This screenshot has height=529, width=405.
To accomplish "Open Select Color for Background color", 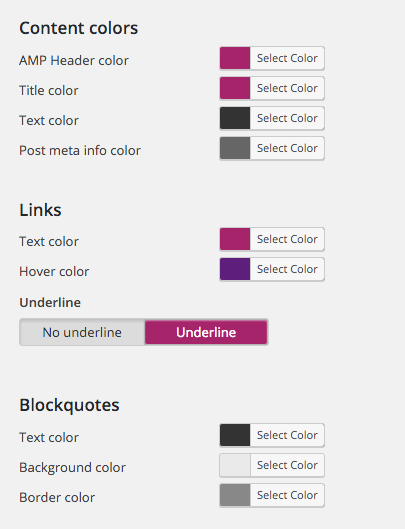I will [287, 465].
